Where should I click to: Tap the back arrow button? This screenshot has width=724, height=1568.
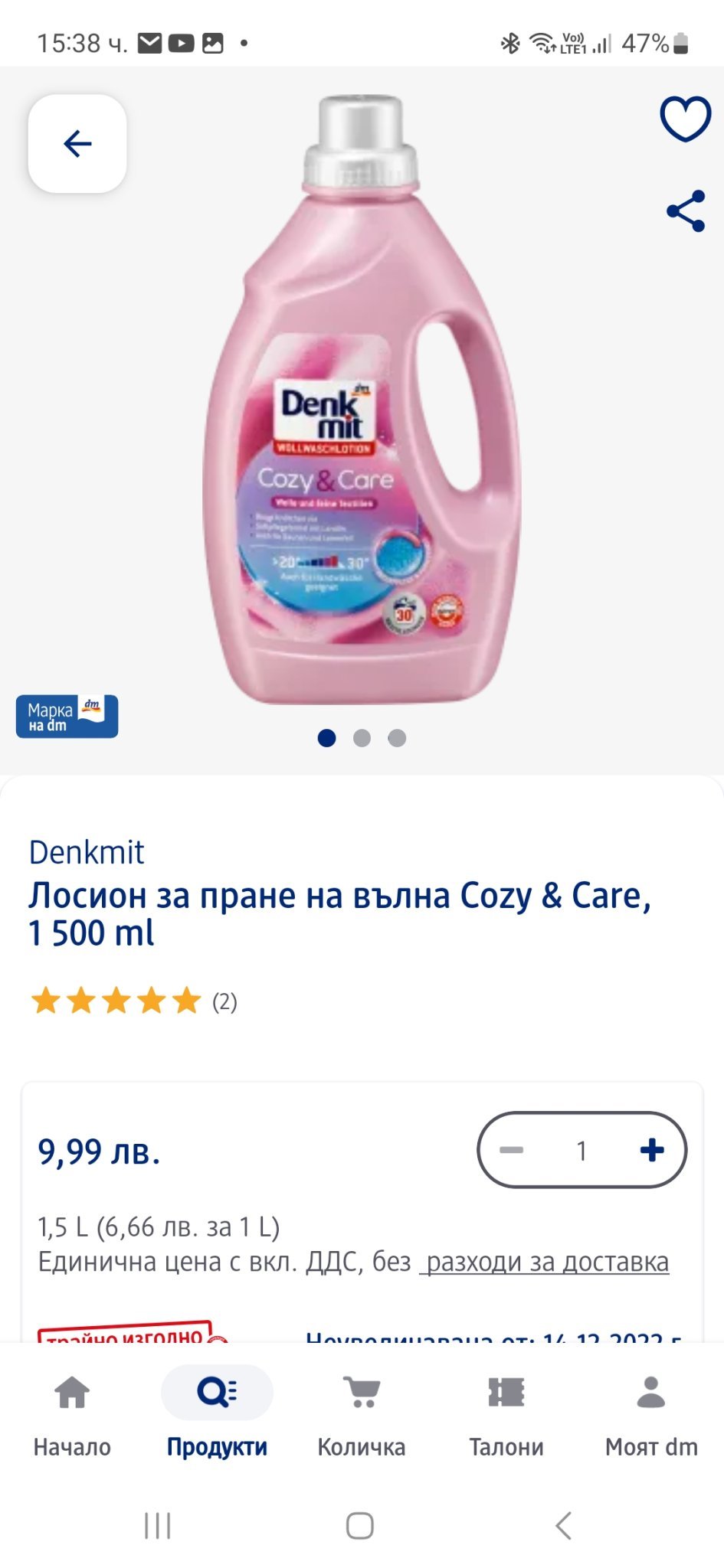point(77,143)
